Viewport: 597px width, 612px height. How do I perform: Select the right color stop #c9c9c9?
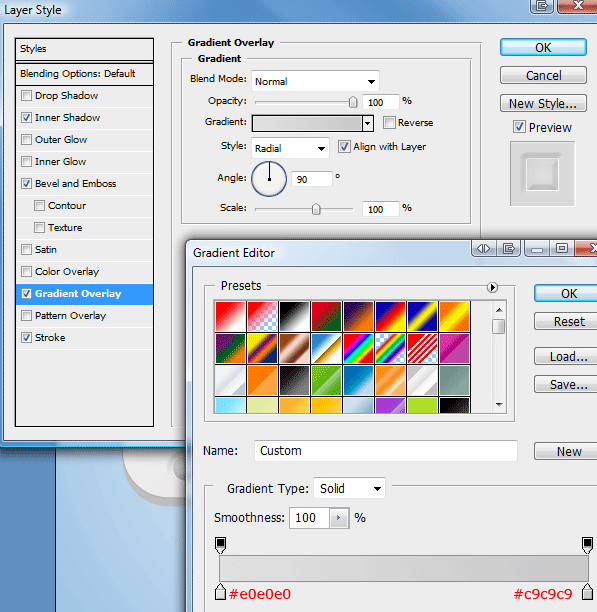click(x=587, y=592)
